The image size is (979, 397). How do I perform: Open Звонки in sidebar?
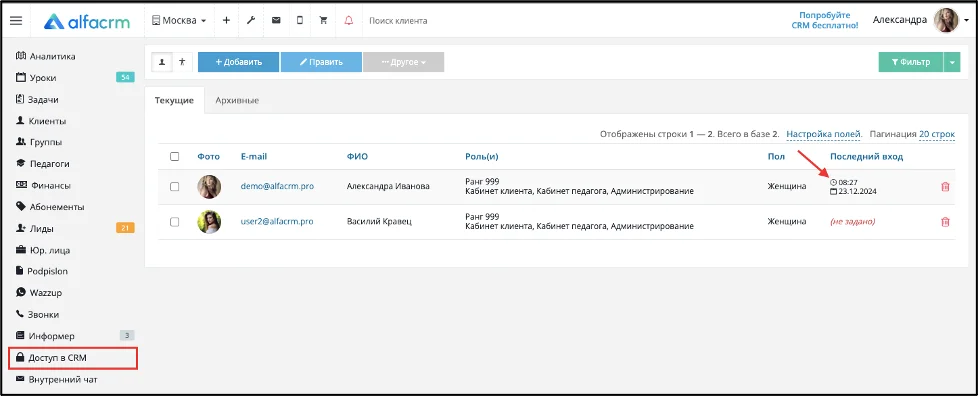pos(37,315)
